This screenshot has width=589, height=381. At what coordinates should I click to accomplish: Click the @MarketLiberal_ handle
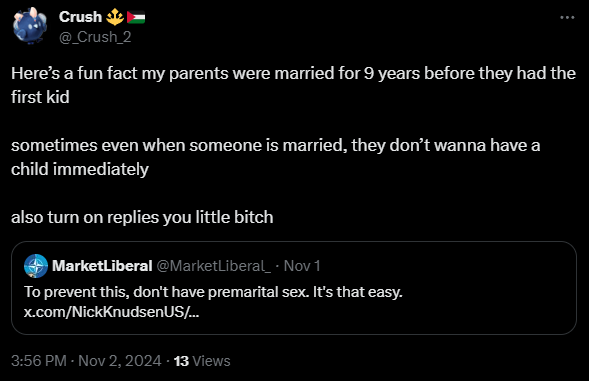pos(213,266)
